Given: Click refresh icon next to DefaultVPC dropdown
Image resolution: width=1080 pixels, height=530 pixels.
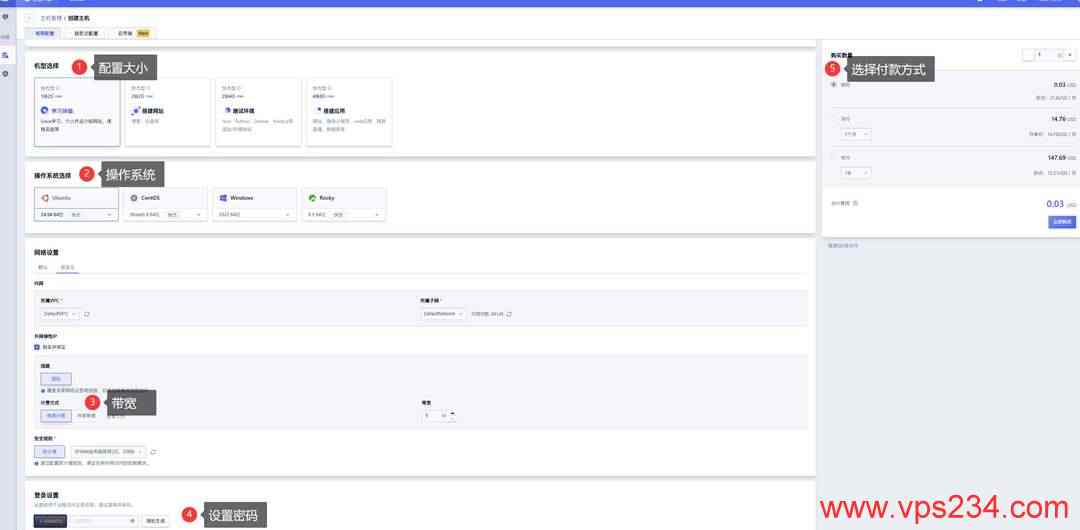Looking at the screenshot, I should click(x=87, y=314).
